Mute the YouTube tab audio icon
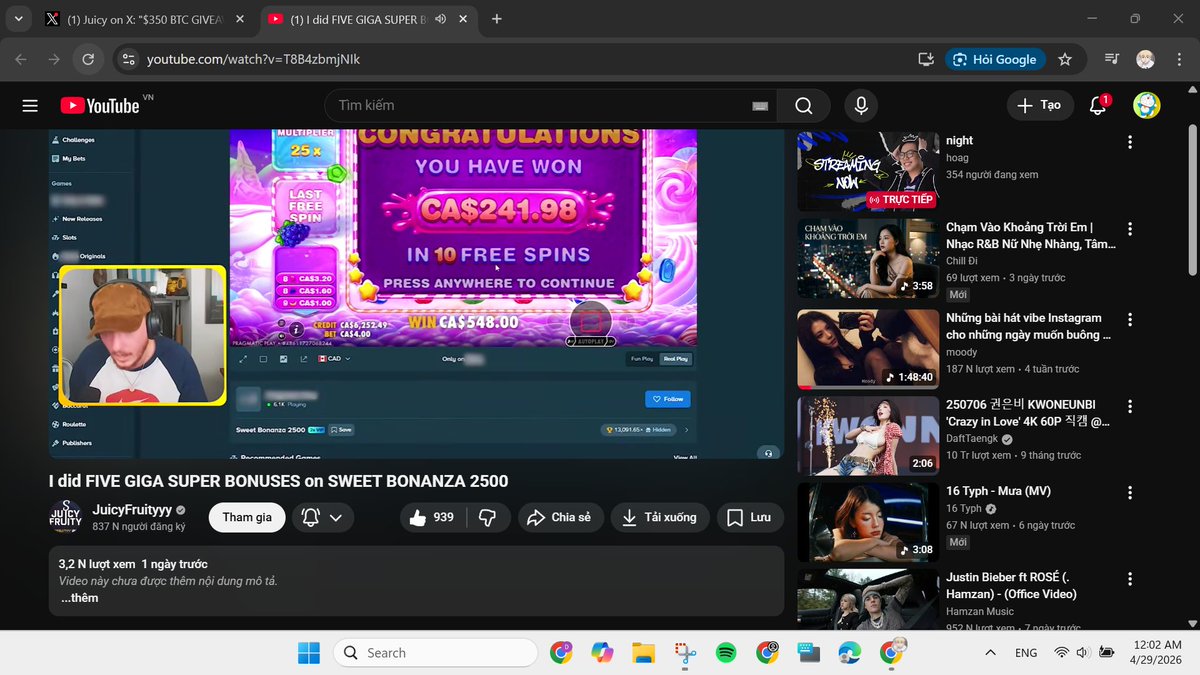The width and height of the screenshot is (1200, 675). (440, 19)
